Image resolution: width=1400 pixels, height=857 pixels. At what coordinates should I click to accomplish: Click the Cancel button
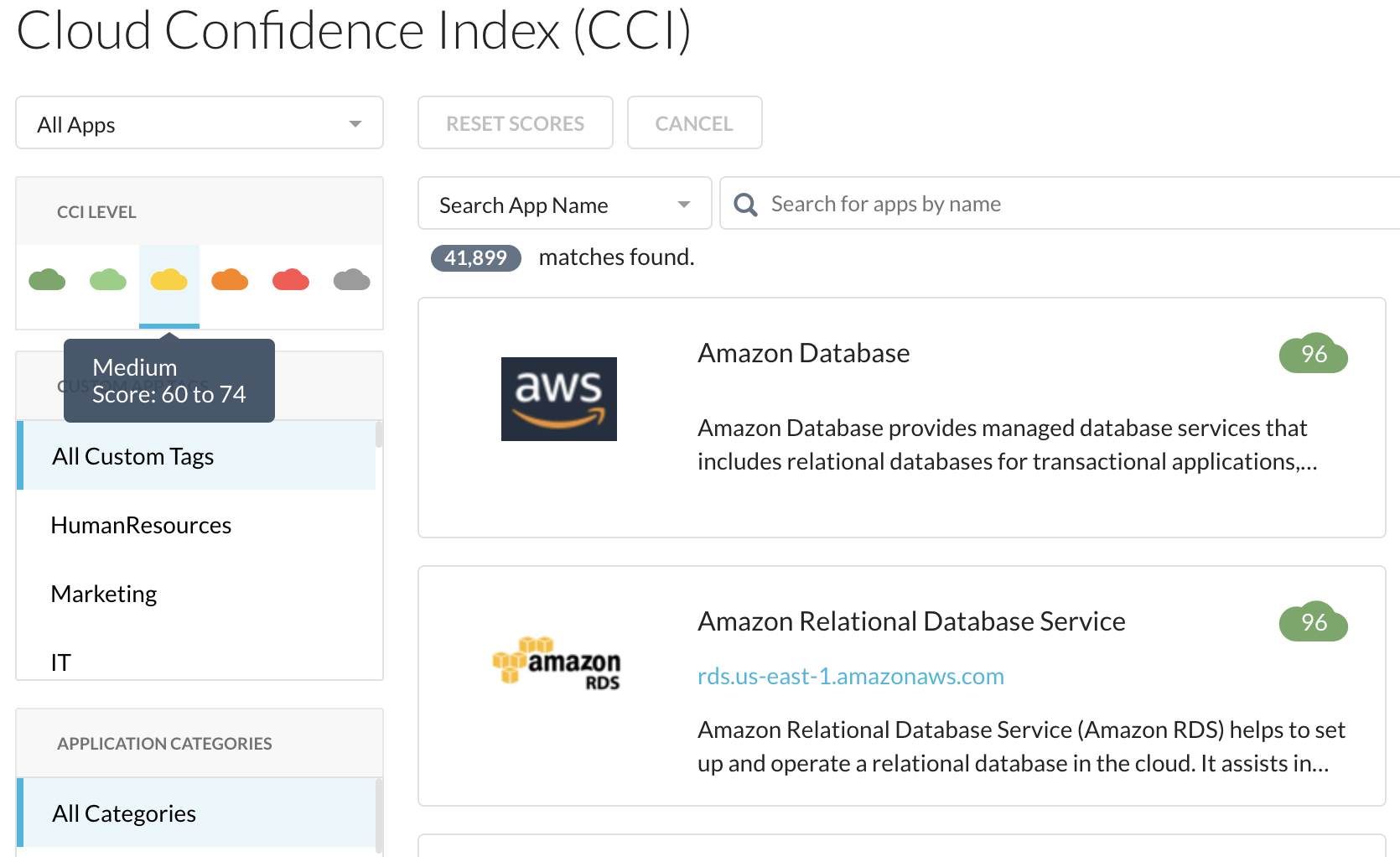point(695,122)
